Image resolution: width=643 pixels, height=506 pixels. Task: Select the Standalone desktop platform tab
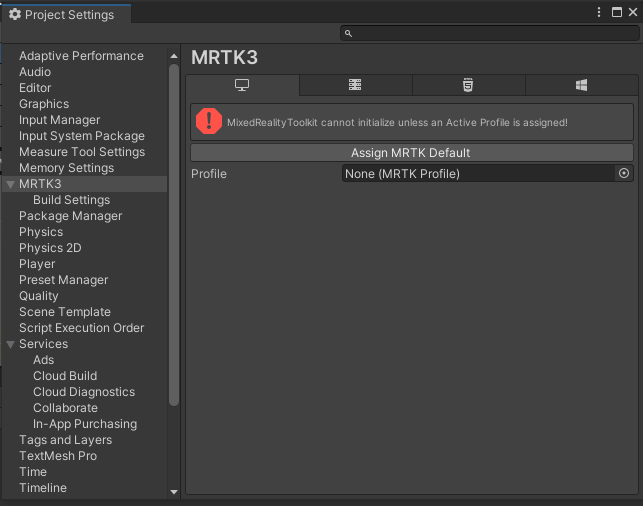(242, 85)
